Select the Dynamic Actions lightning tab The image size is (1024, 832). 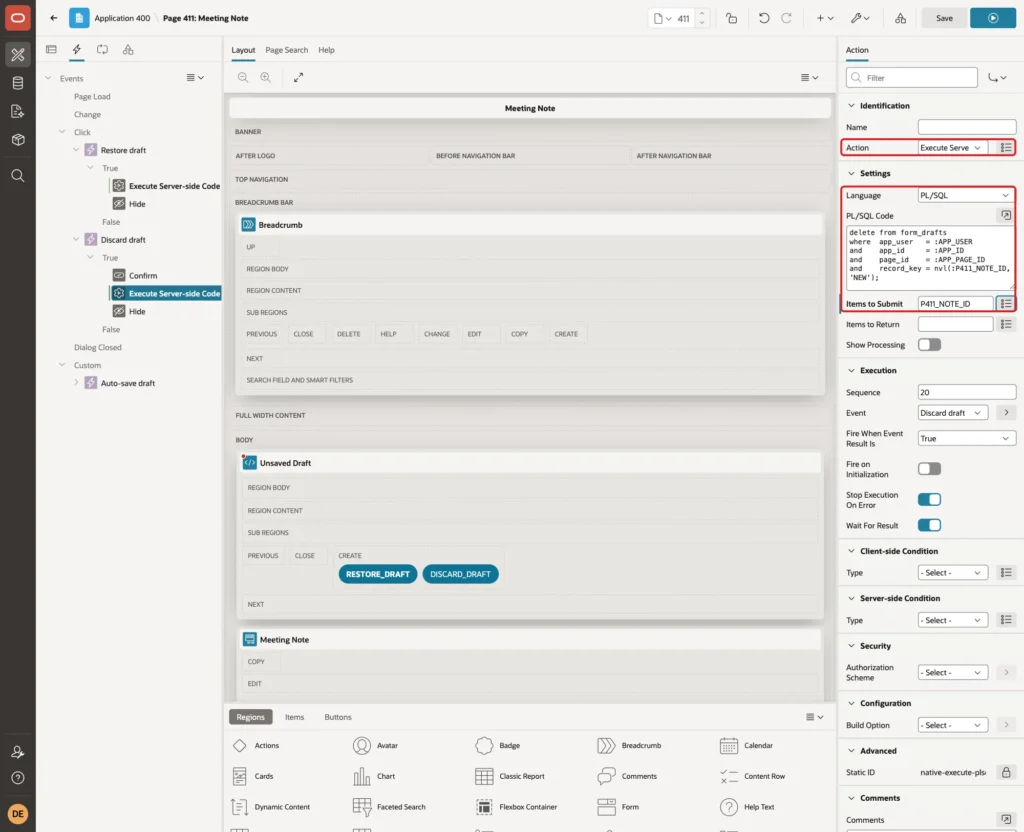tap(76, 50)
